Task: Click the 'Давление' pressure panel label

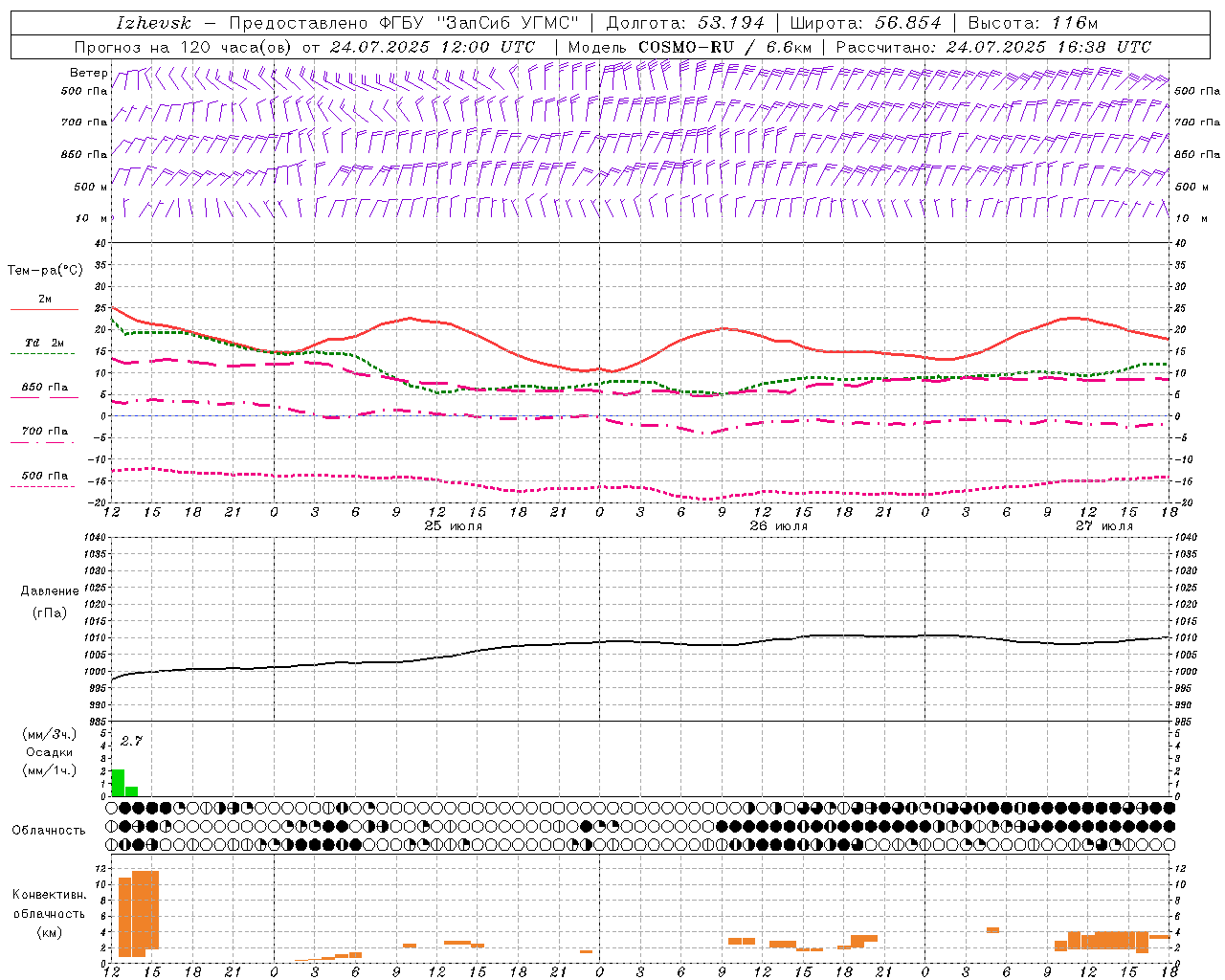Action: 50,591
